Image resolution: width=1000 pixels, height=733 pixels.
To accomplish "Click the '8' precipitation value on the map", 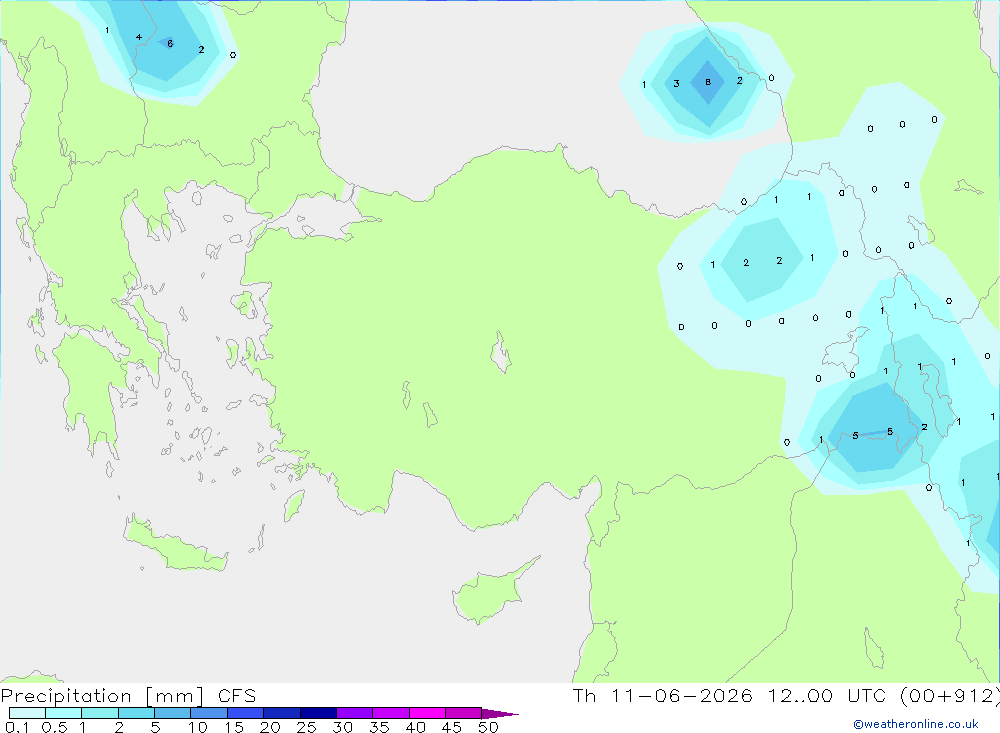I will point(708,82).
